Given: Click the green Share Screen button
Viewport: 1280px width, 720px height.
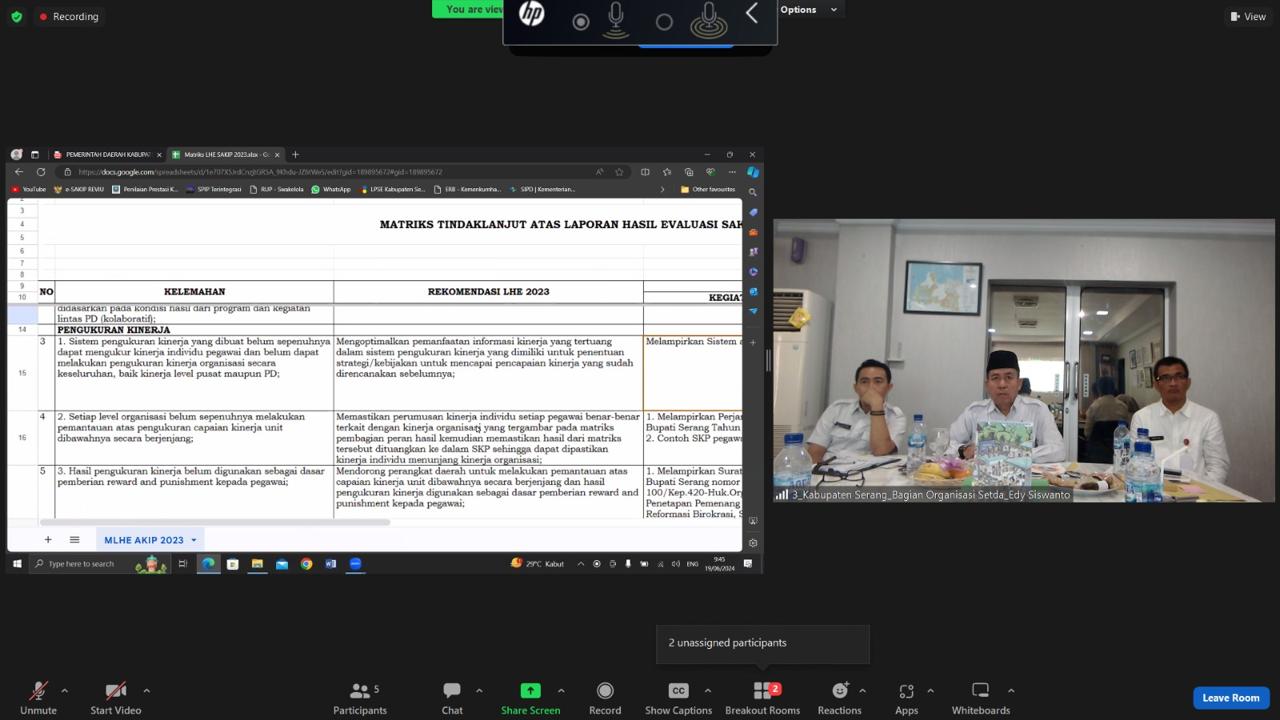Looking at the screenshot, I should click(x=530, y=697).
